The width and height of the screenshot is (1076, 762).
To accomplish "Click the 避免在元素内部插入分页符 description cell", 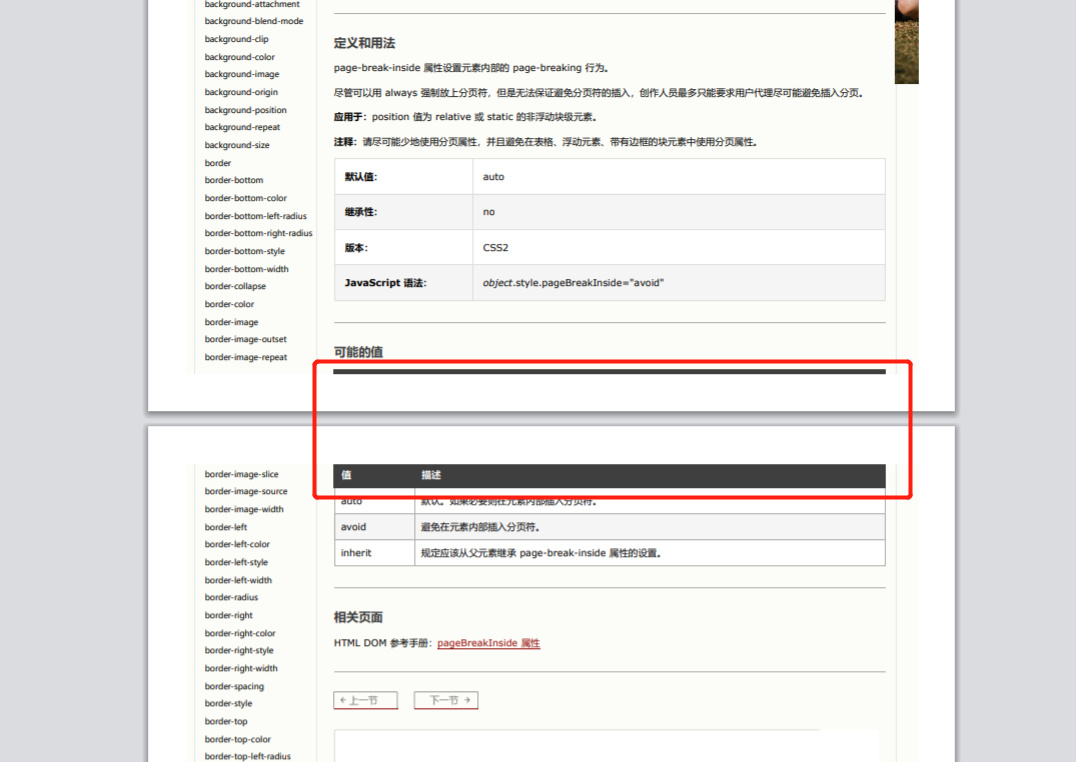I will click(x=650, y=527).
